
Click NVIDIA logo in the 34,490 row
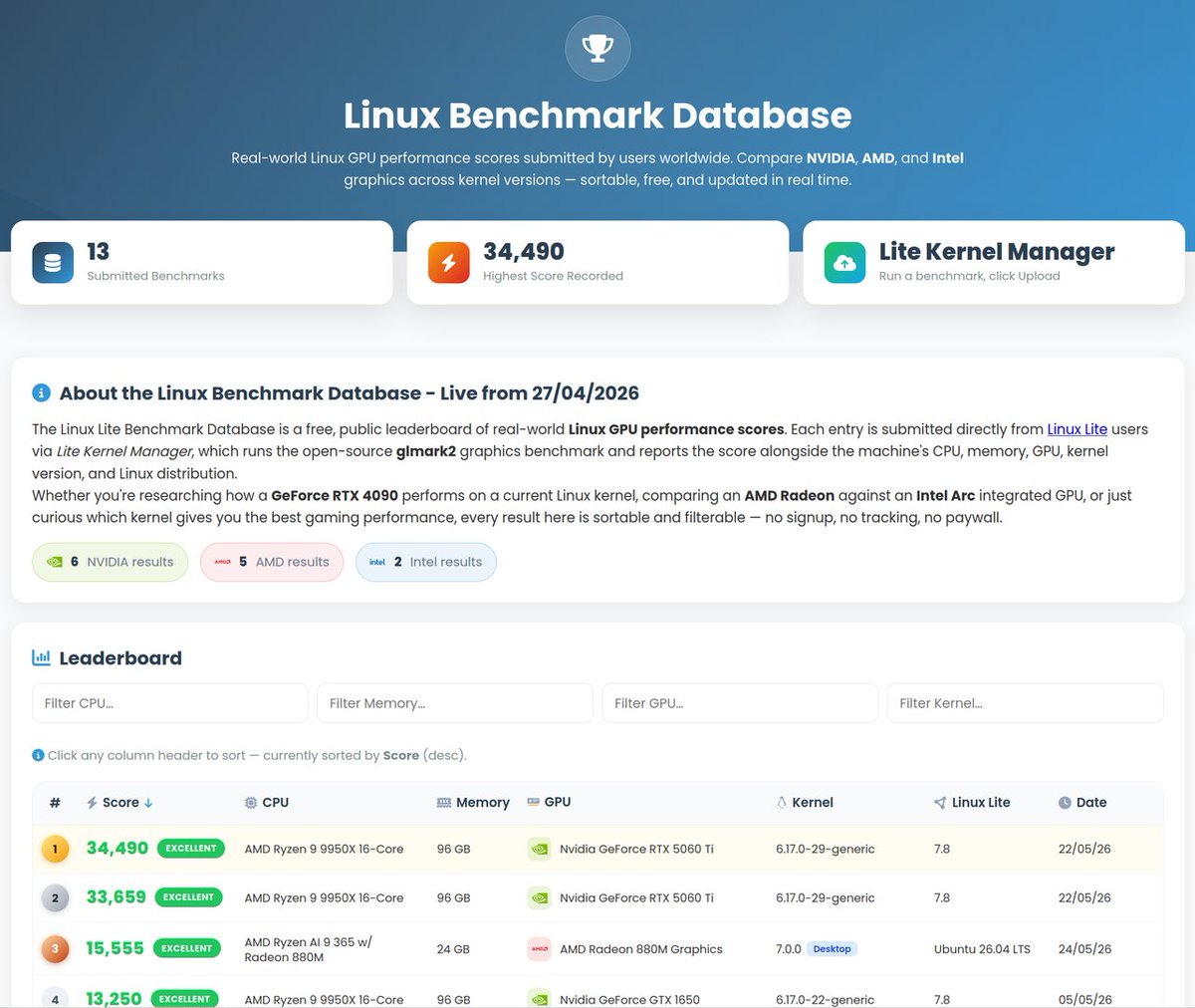click(539, 850)
